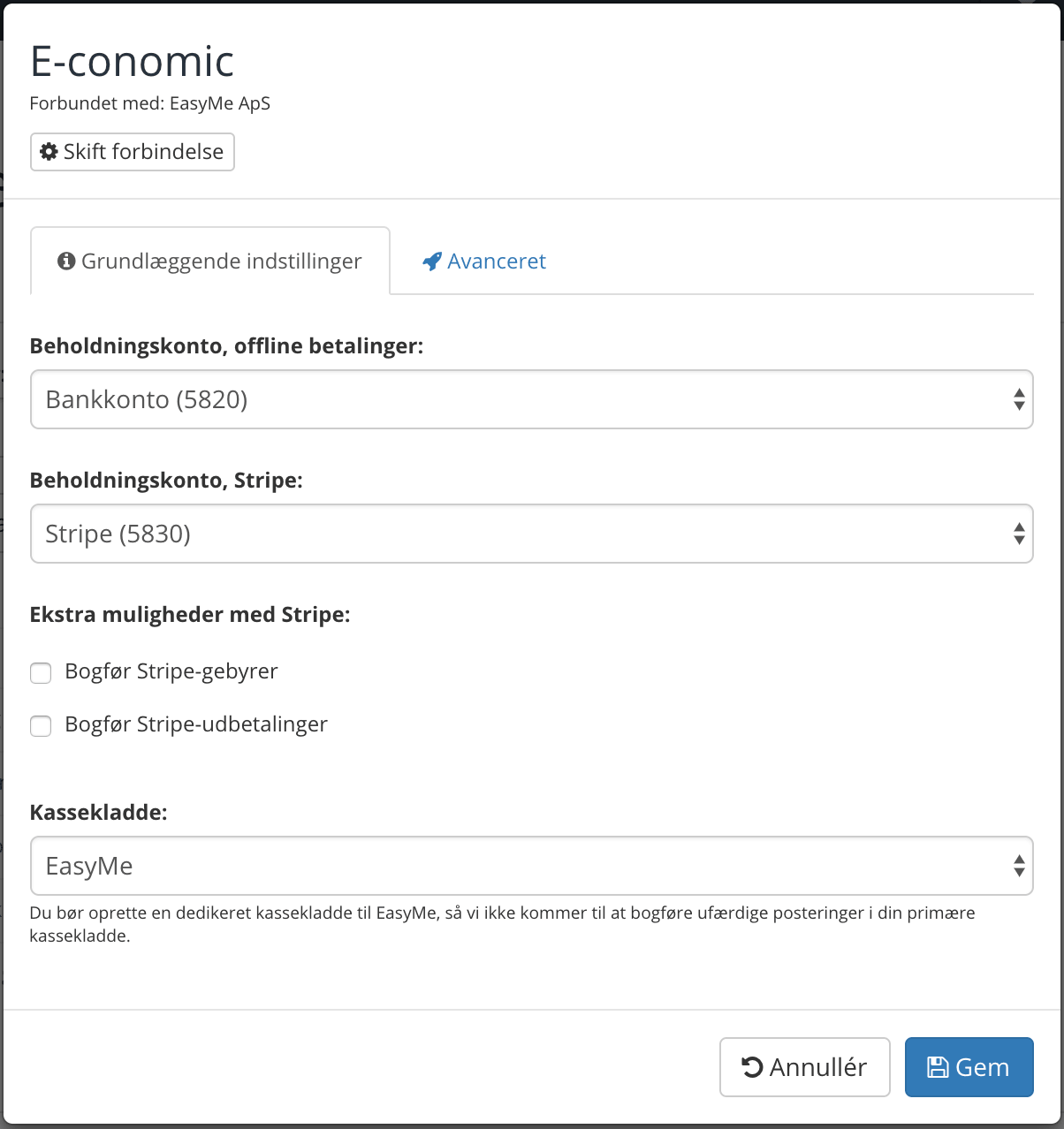The image size is (1064, 1129).
Task: Enable Bogfør Stripe-udbetalinger
Action: coord(41,725)
